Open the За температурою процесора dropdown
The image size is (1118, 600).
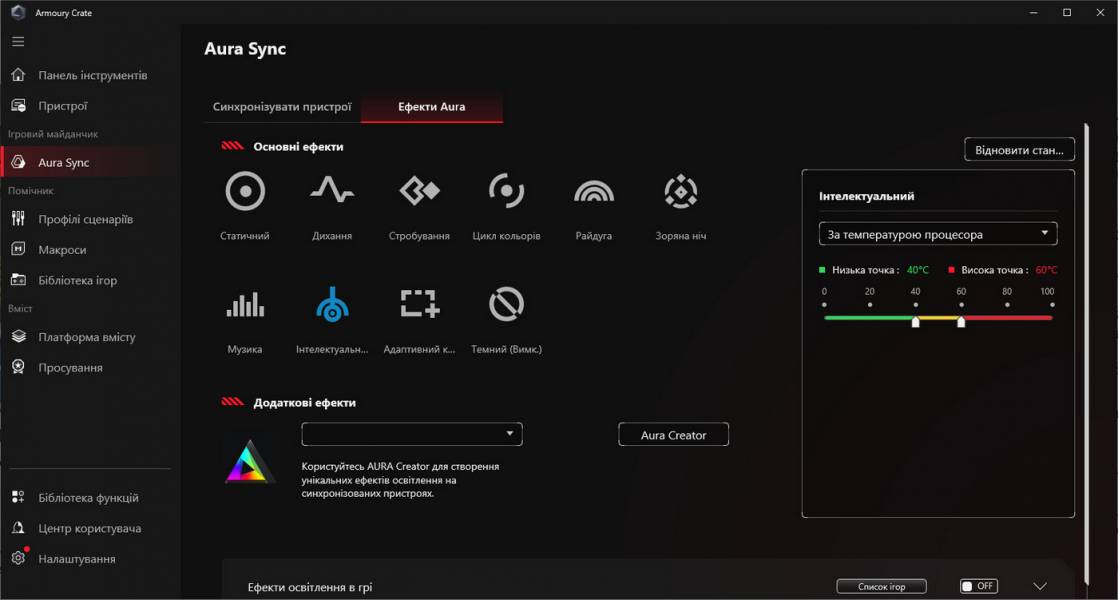936,233
